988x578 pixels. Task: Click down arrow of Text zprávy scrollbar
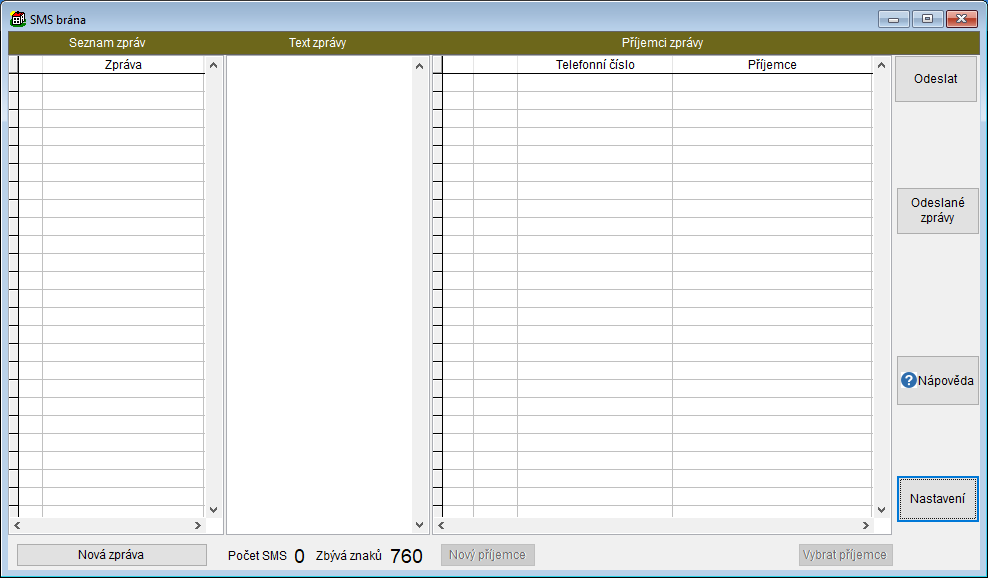pos(420,525)
